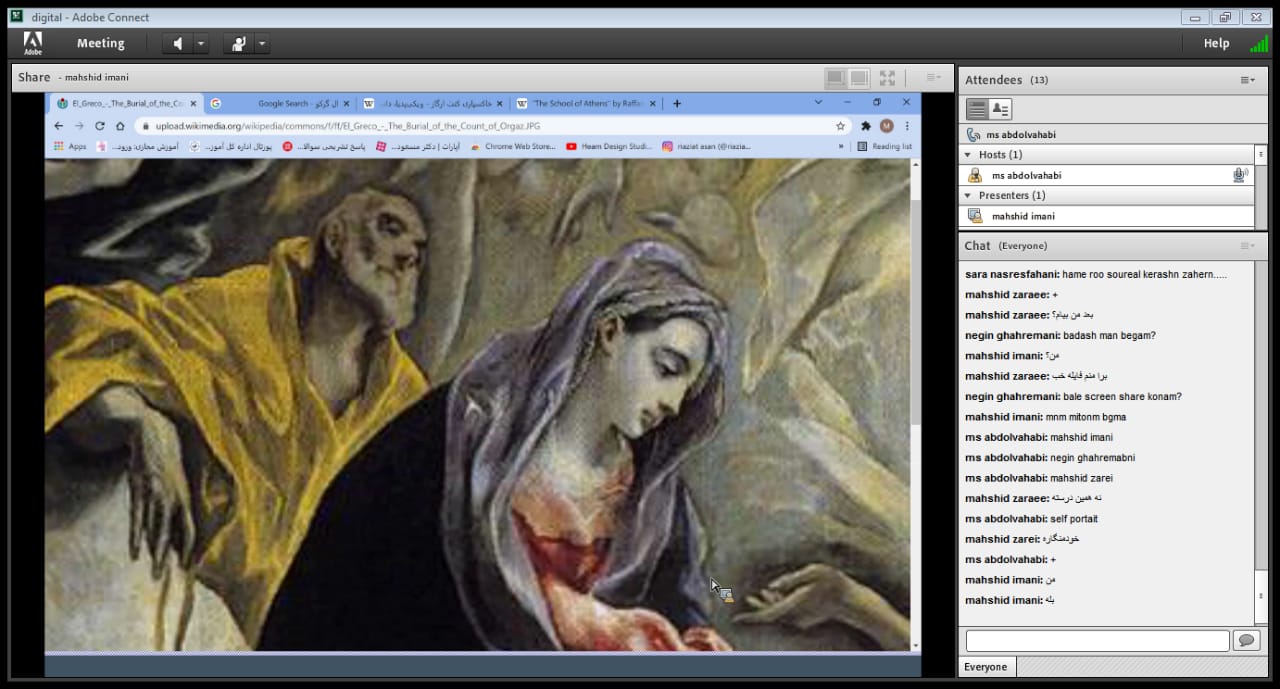Click the active speaker phone icon
1280x689 pixels.
coord(974,135)
